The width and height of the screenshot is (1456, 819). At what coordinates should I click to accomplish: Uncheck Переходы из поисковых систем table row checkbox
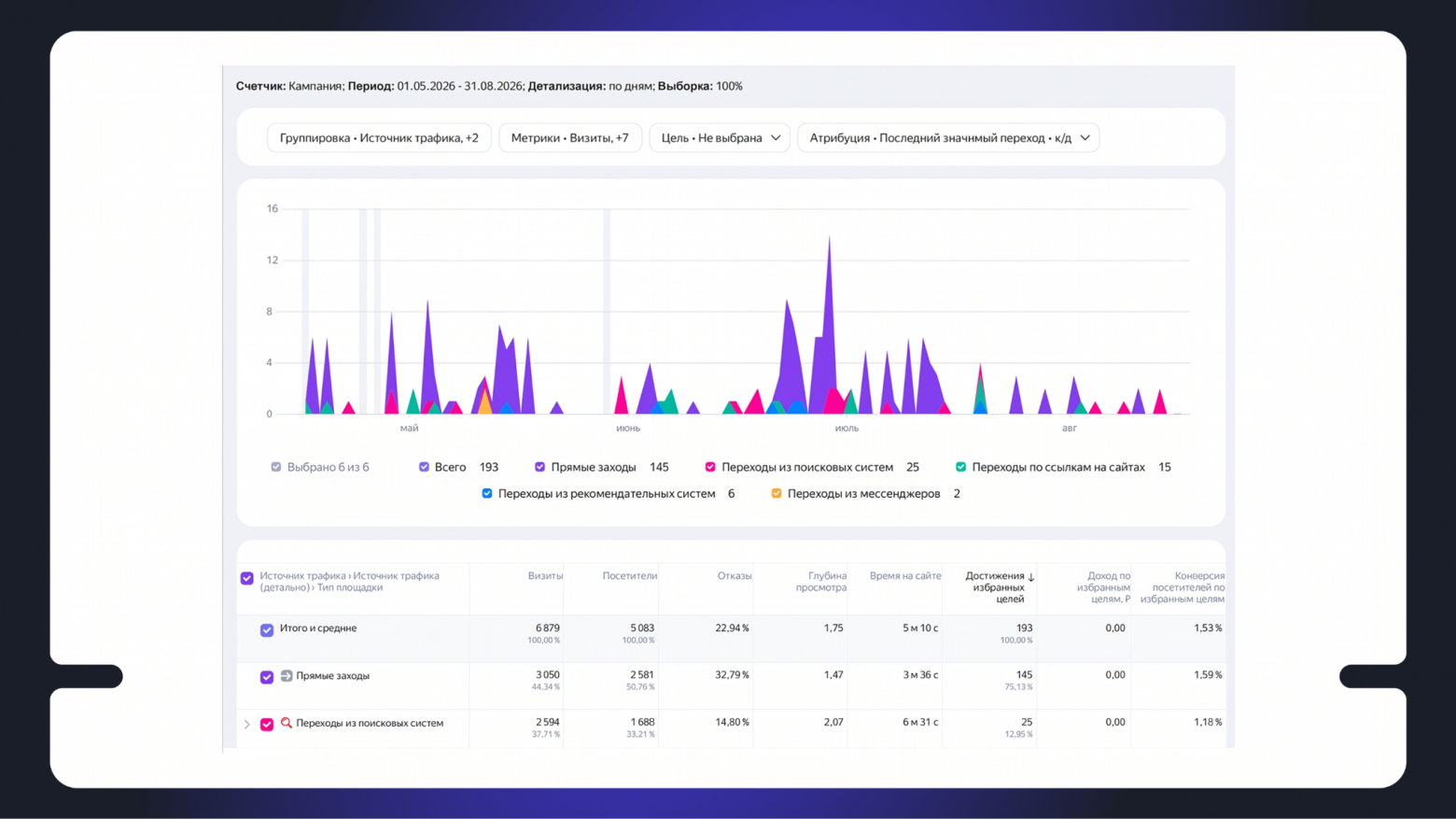pyautogui.click(x=267, y=724)
